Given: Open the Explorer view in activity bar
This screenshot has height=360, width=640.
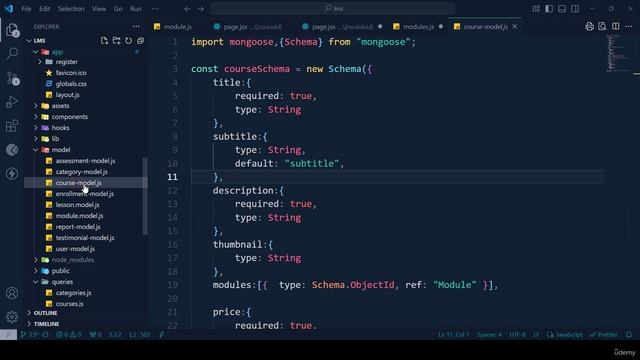Looking at the screenshot, I should coord(12,30).
